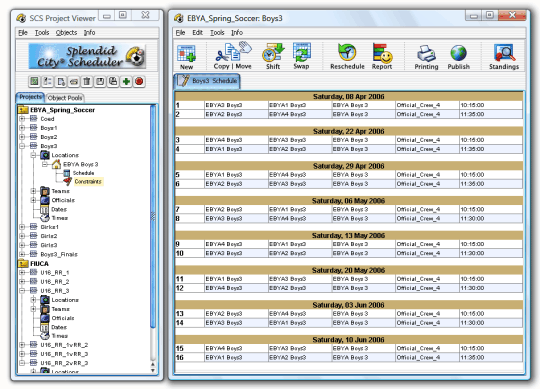Select the FIUCA project folder
The image size is (540, 389).
pyautogui.click(x=33, y=264)
